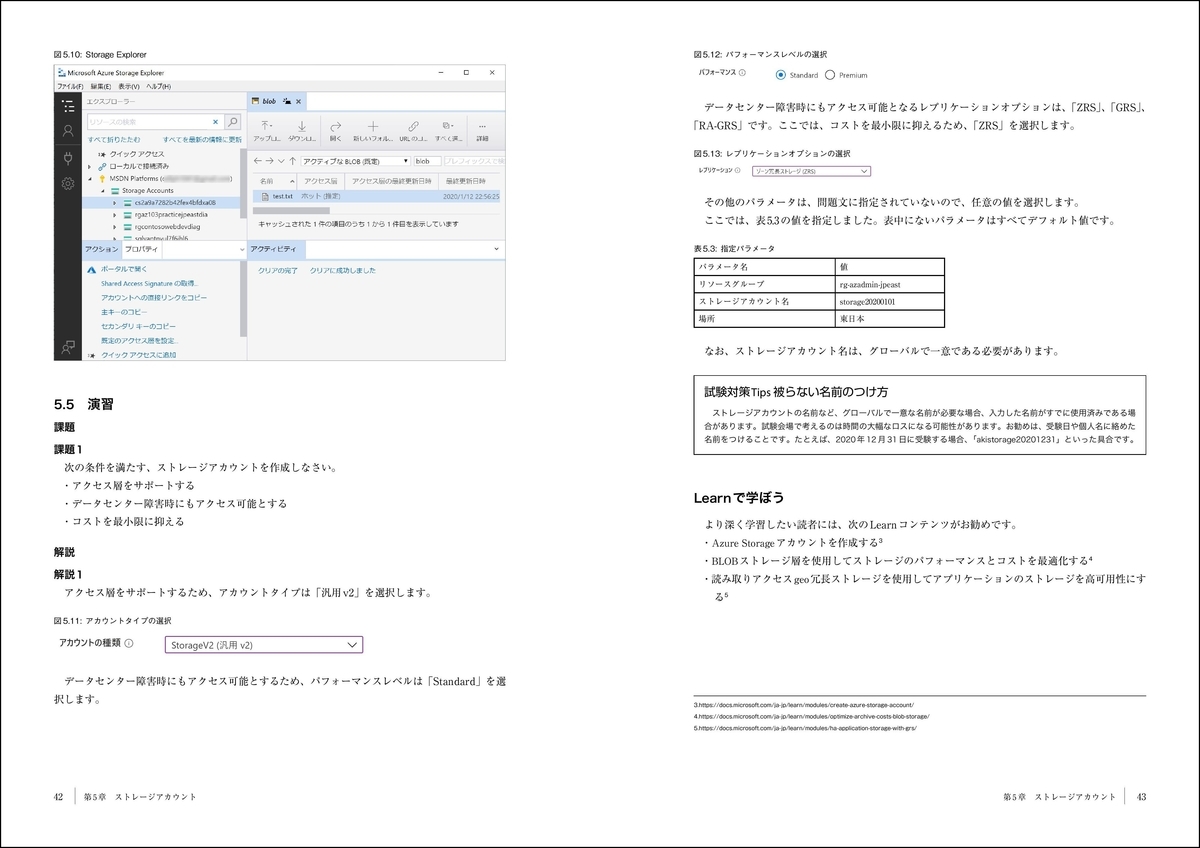
Task: Click クイック アクセスに追加 action
Action: pos(138,355)
